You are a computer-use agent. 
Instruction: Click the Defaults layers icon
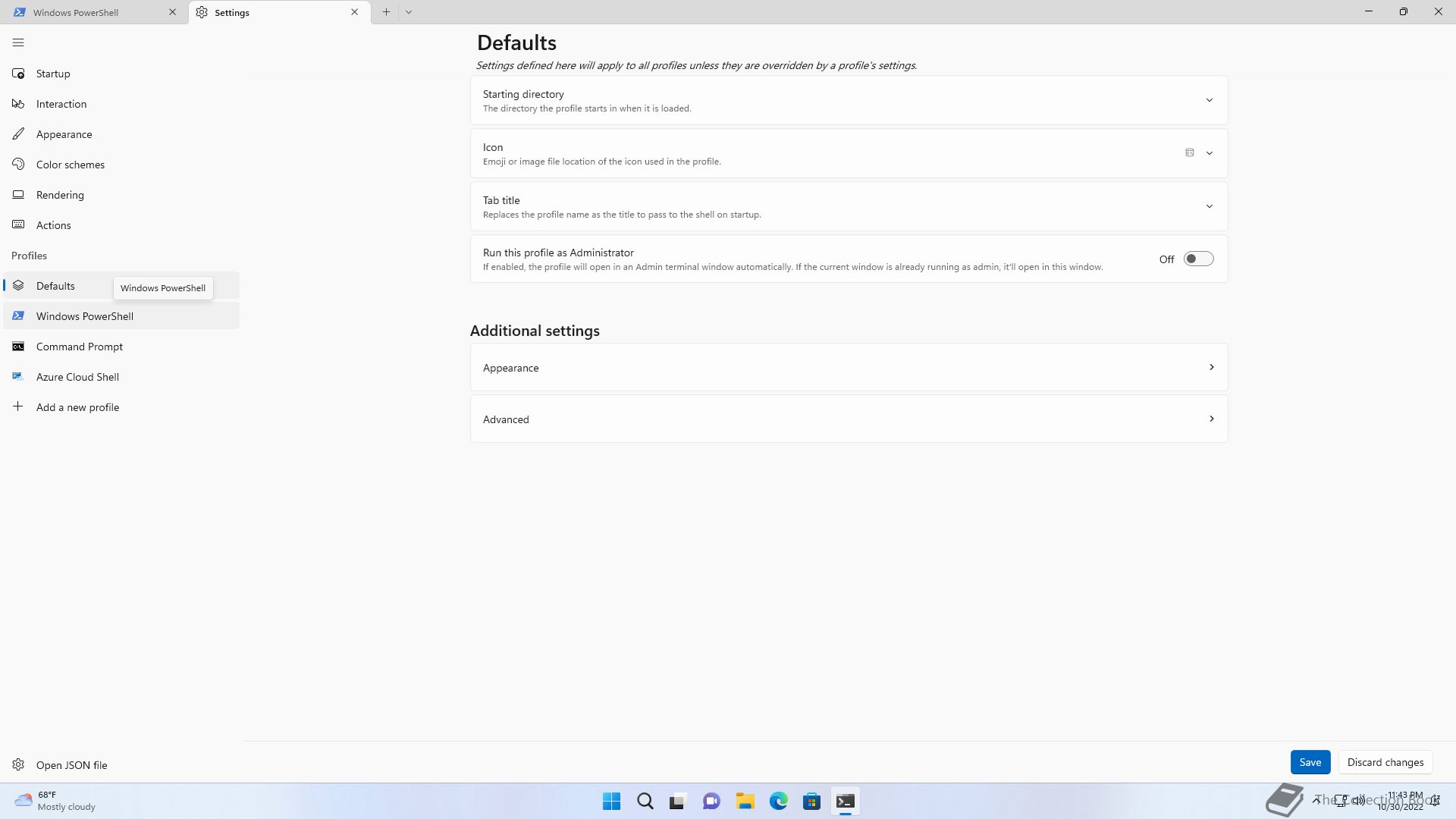(x=18, y=286)
